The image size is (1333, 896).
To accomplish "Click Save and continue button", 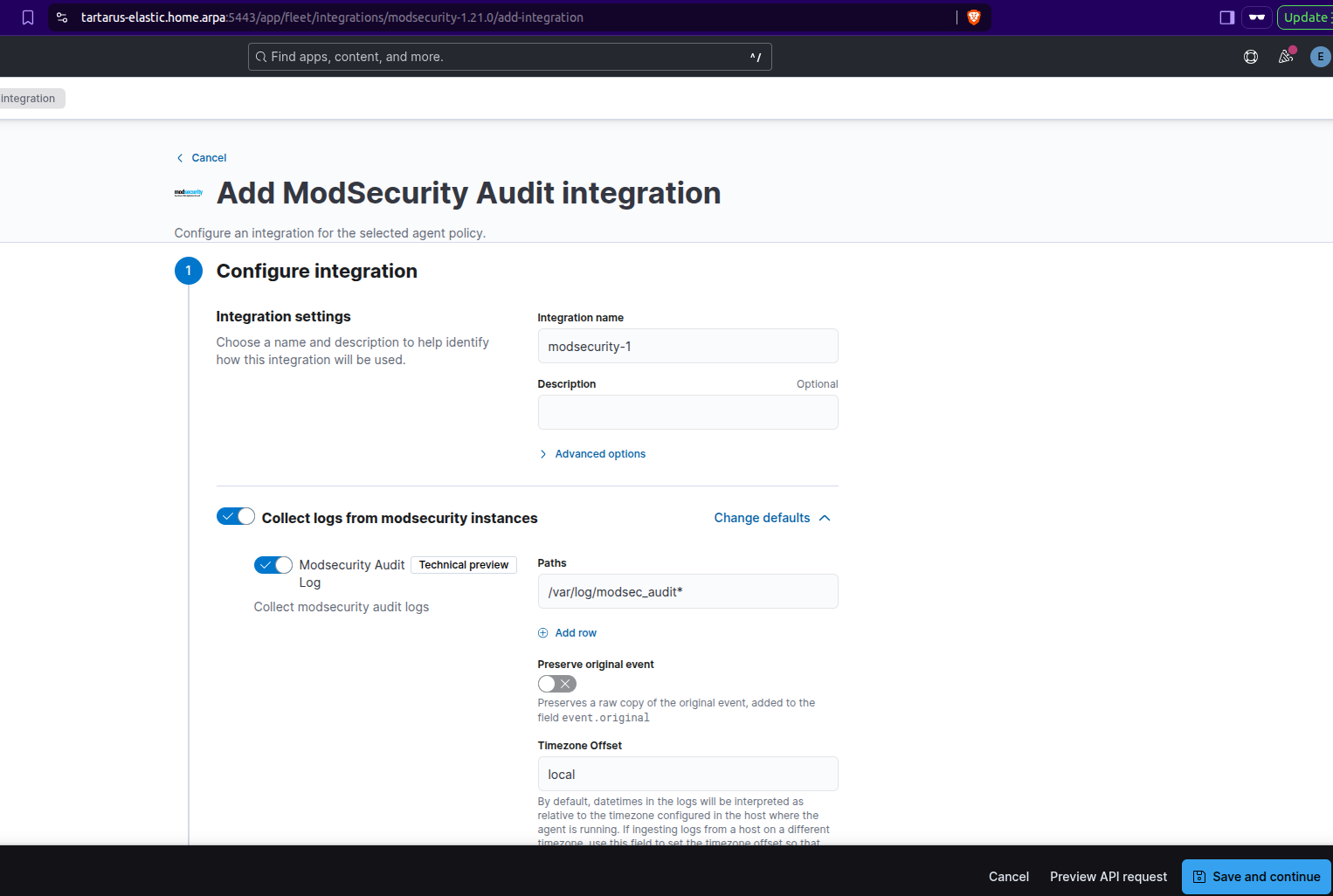I will 1256,877.
